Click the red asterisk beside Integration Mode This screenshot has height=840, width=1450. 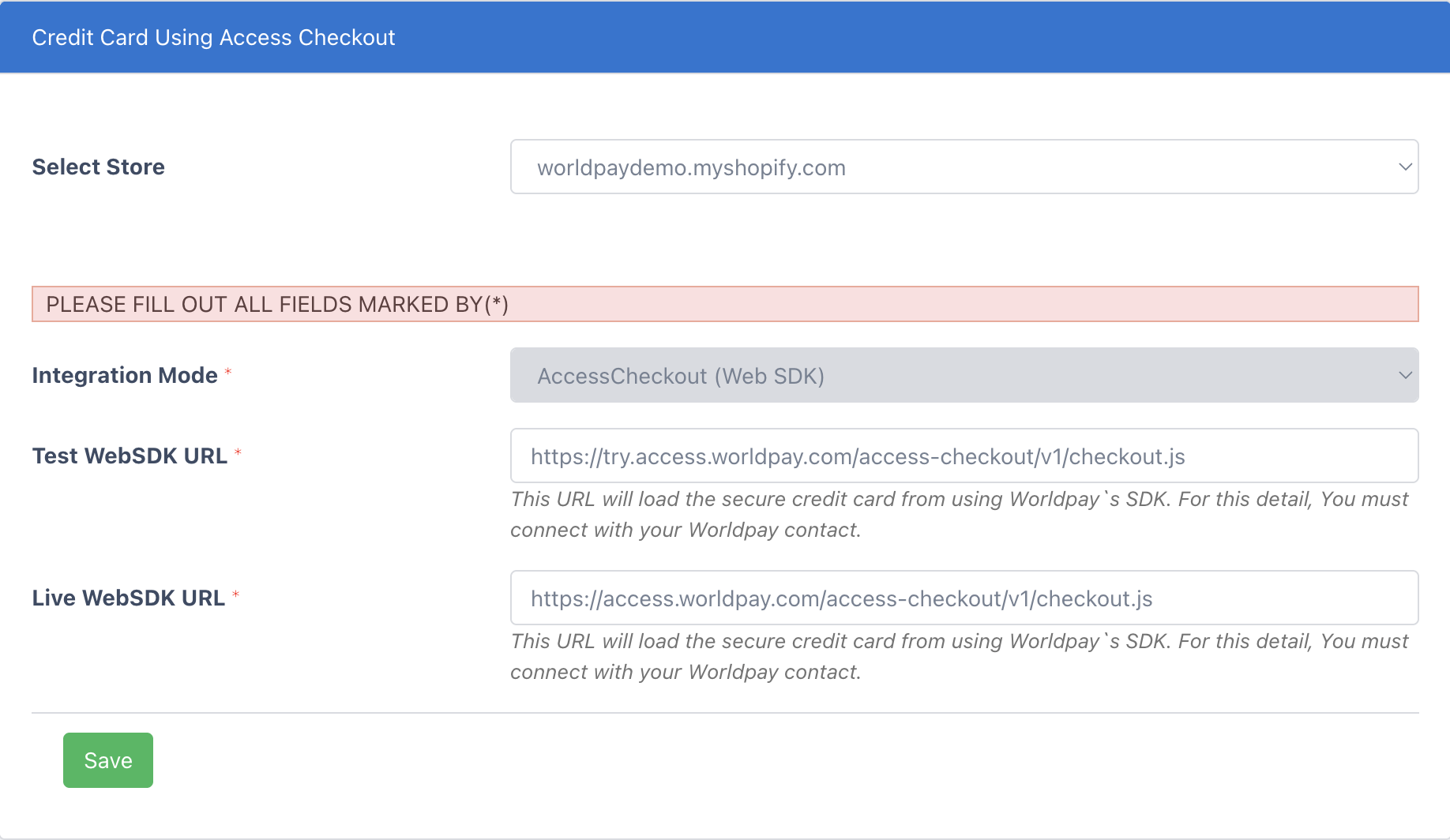(x=228, y=372)
